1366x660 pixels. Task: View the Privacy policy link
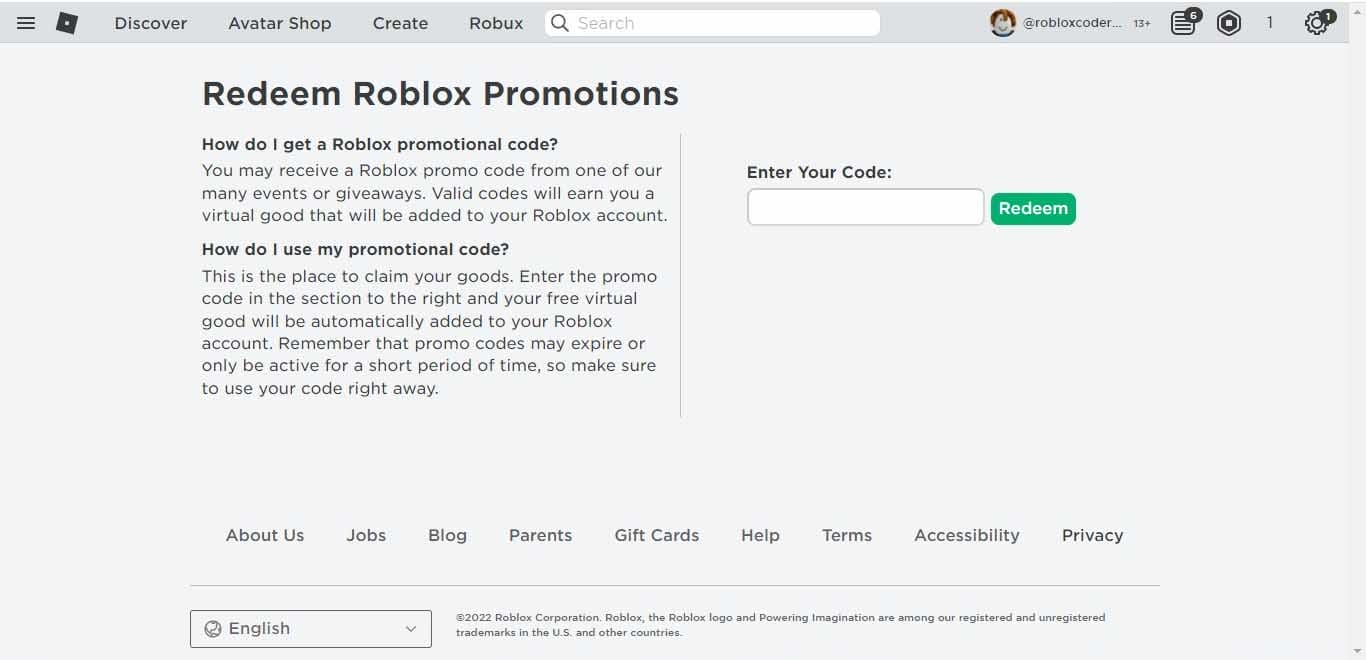click(1092, 535)
